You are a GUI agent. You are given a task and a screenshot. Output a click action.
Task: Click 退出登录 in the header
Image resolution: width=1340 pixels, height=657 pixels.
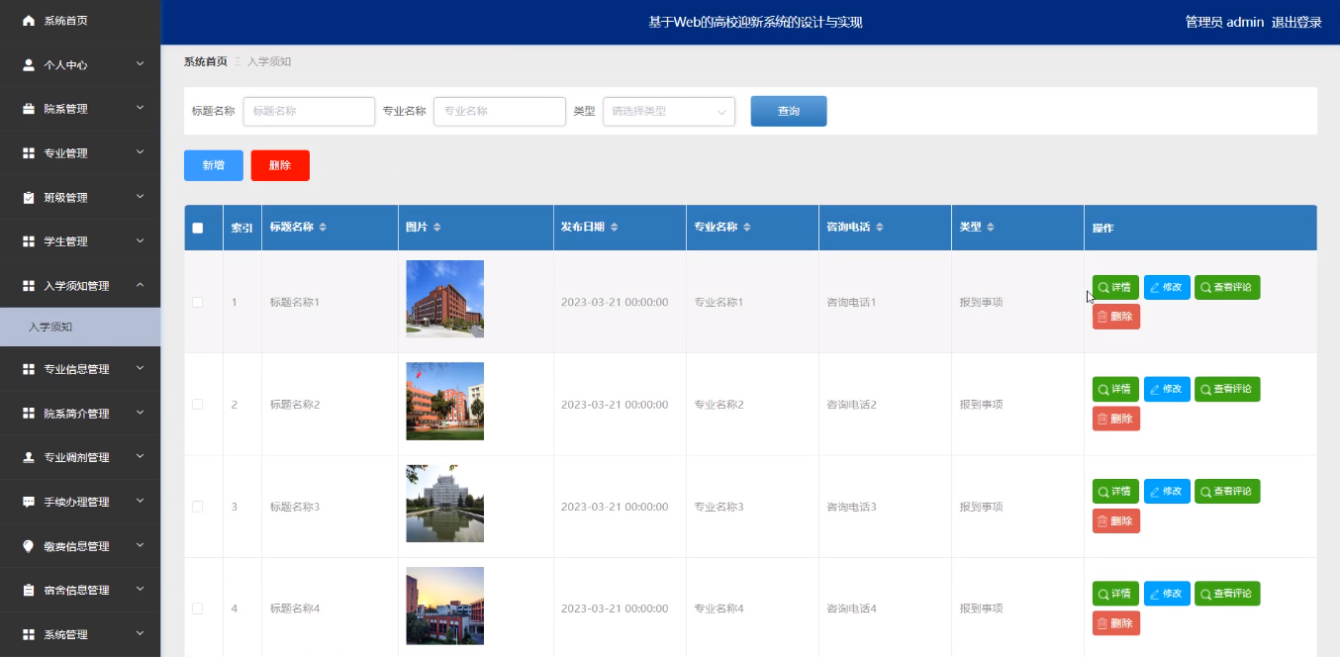[1297, 22]
